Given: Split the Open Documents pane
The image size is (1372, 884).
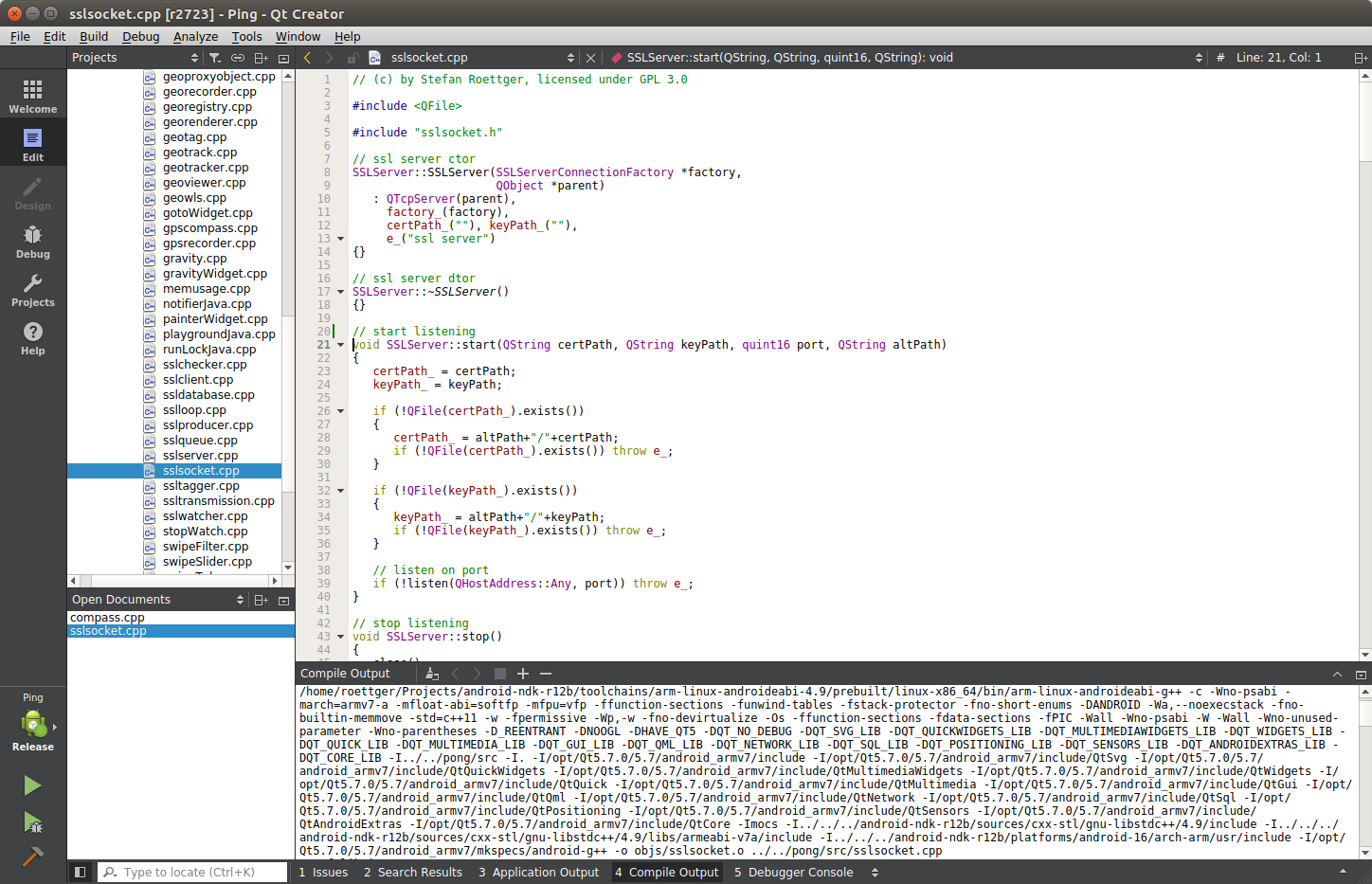Looking at the screenshot, I should (x=261, y=600).
